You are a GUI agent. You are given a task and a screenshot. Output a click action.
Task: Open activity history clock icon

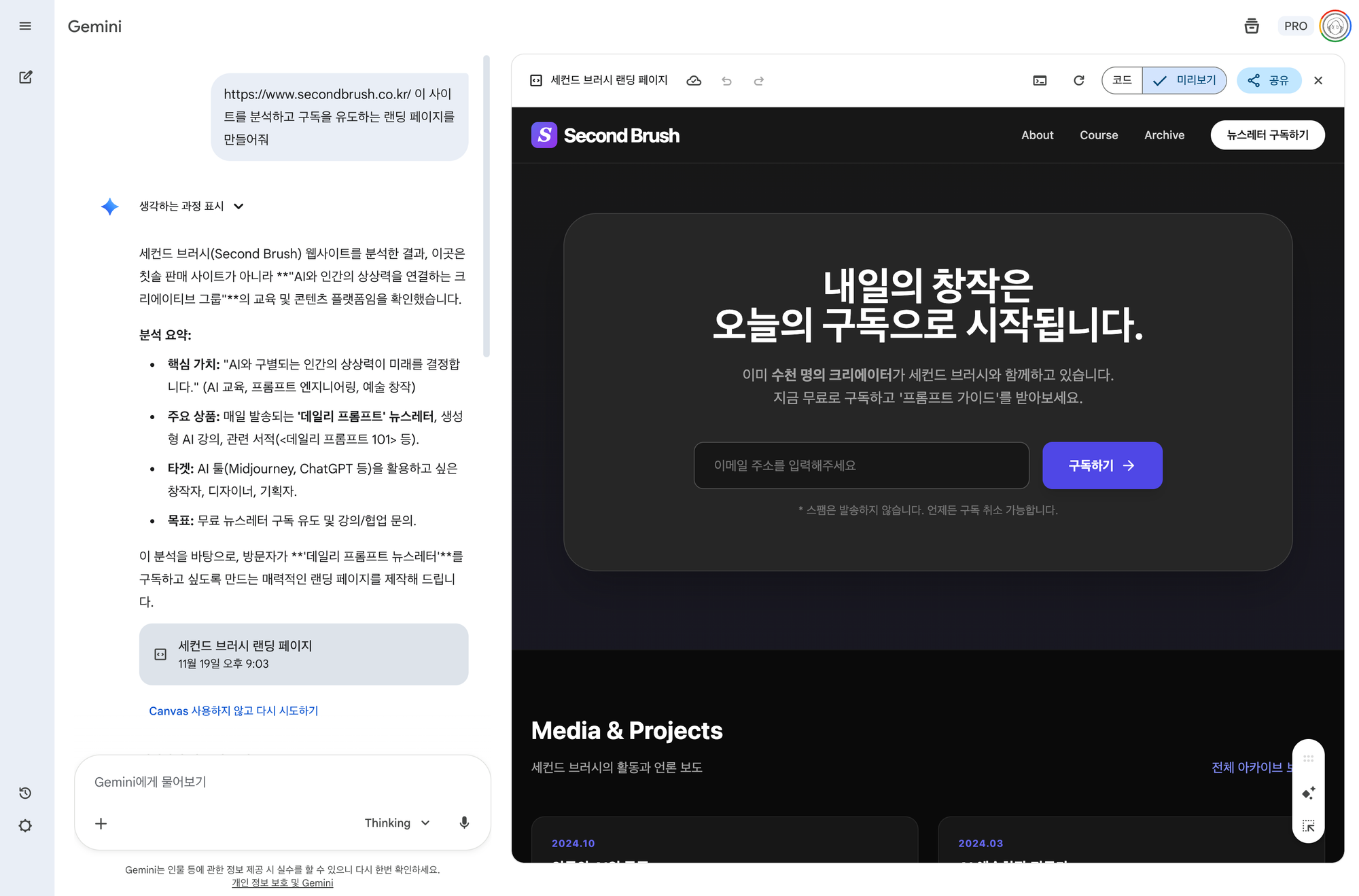point(25,793)
